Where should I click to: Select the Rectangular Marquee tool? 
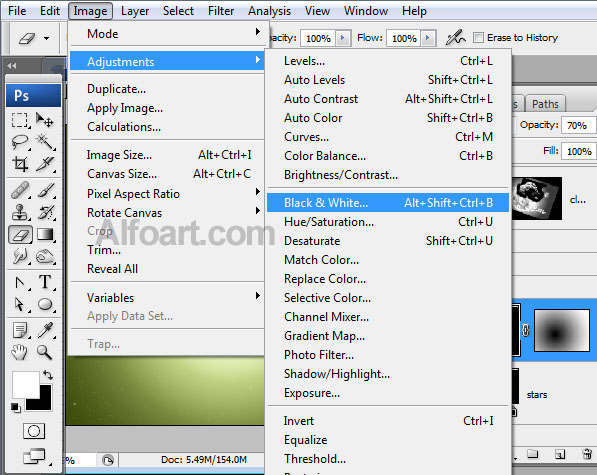coord(20,120)
